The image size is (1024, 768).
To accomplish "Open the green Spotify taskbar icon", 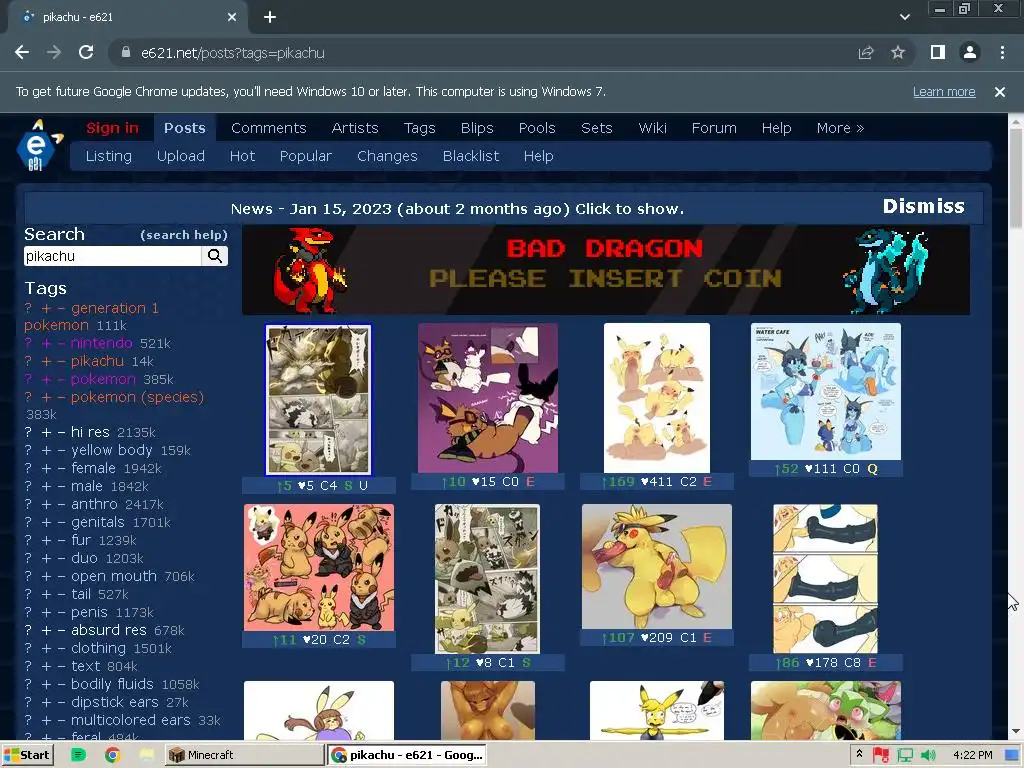I will 78,755.
